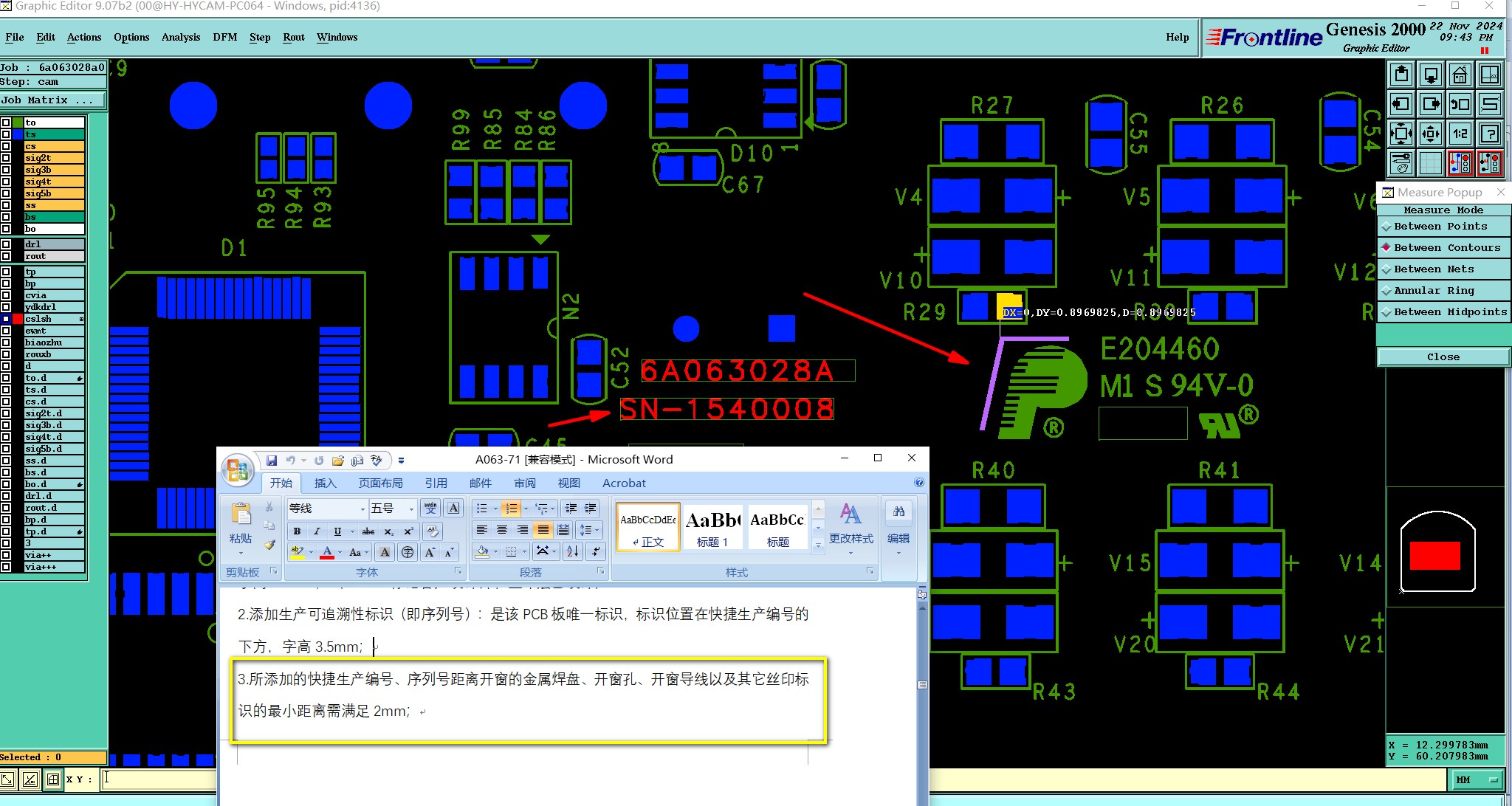This screenshot has width=1512, height=806.
Task: Click the snake trace route icon
Action: point(1490,104)
